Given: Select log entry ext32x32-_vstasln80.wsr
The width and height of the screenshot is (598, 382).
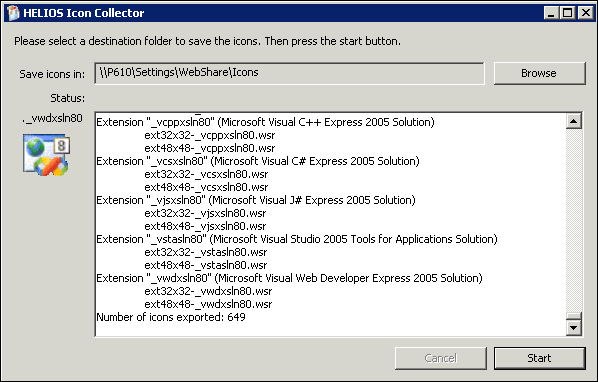Looking at the screenshot, I should [206, 252].
